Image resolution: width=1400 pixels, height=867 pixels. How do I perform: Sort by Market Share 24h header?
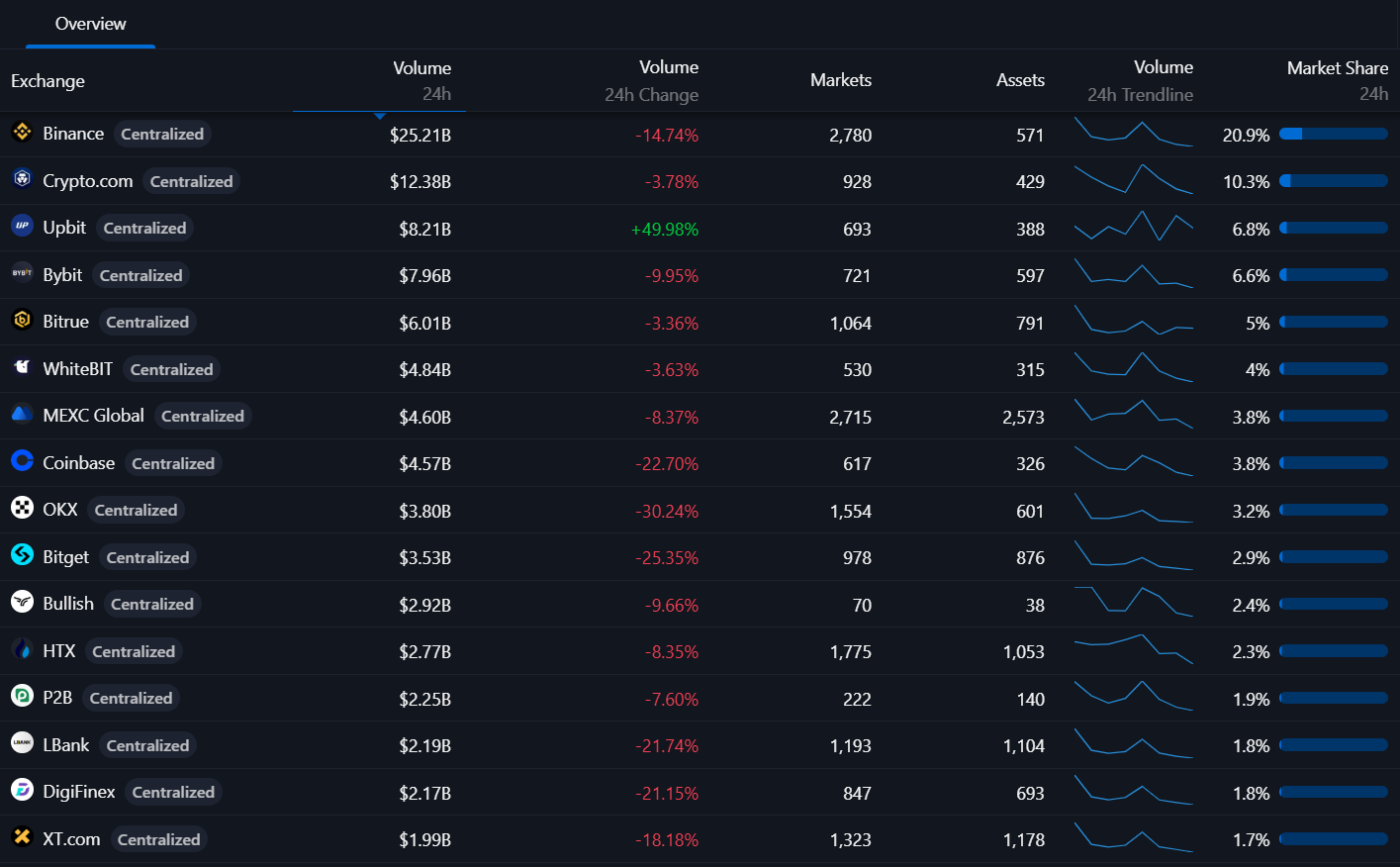pos(1338,81)
